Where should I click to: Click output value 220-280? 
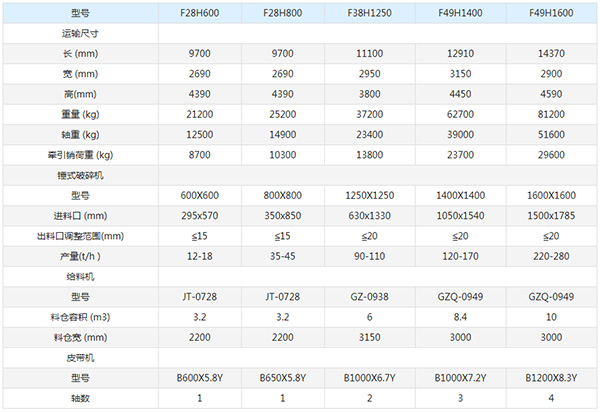coord(548,256)
